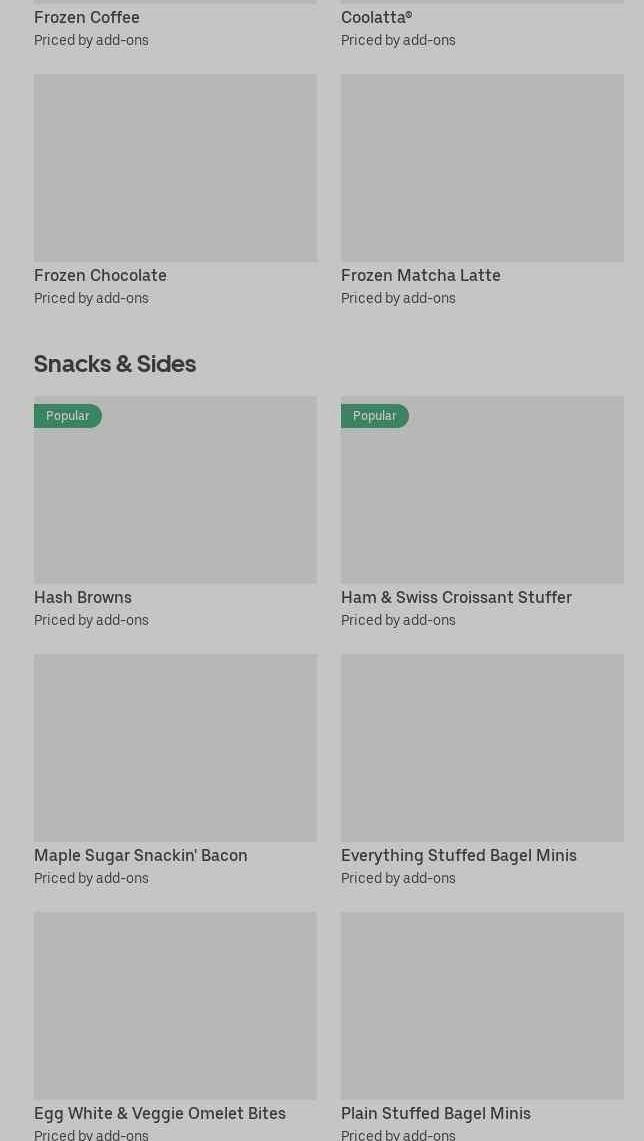This screenshot has height=1141, width=644.
Task: Click the Coolatta item title
Action: pos(376,17)
